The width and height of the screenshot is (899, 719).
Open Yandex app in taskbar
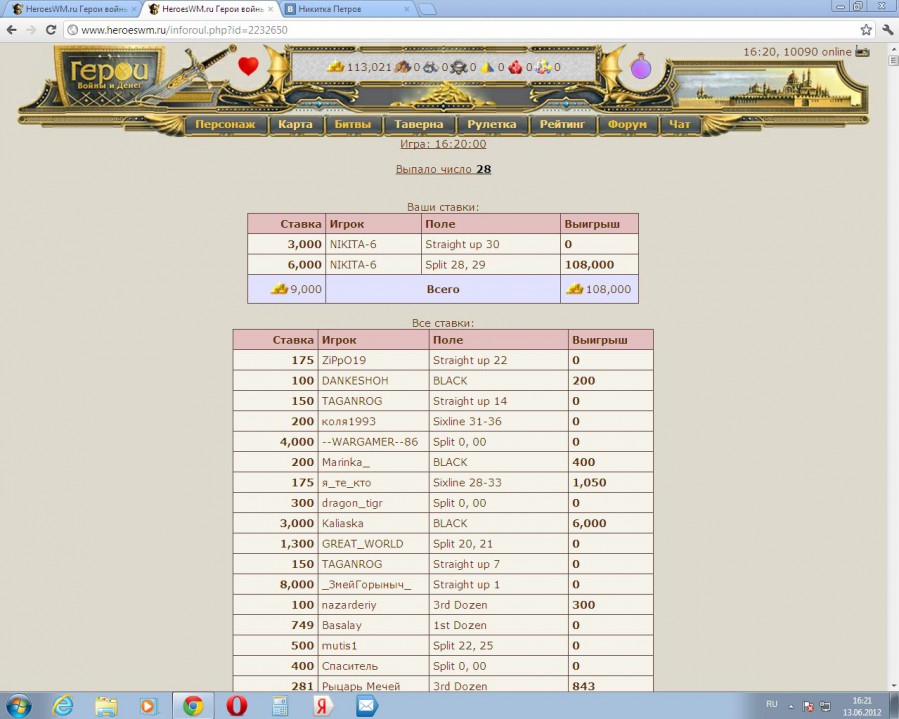323,705
